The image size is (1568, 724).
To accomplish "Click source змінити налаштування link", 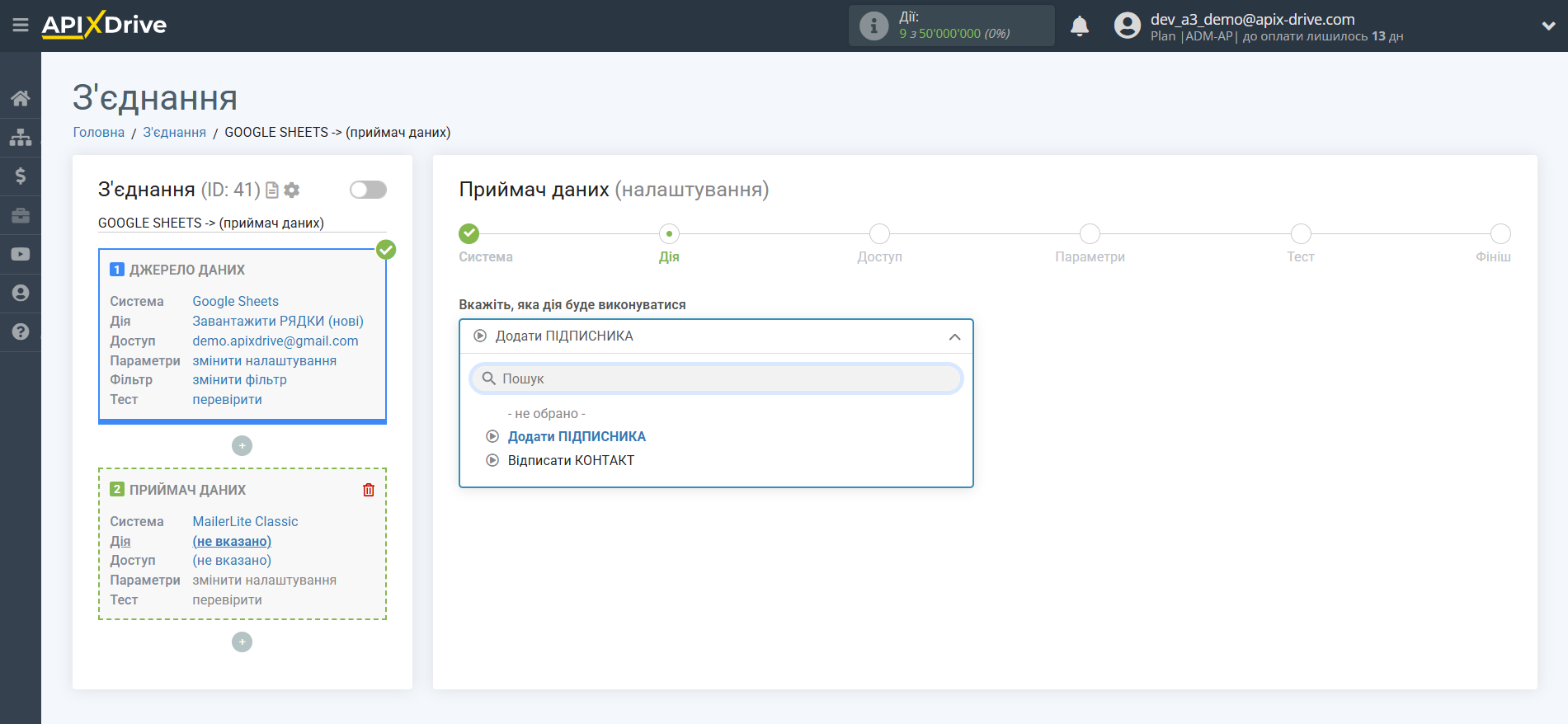I will click(x=265, y=360).
